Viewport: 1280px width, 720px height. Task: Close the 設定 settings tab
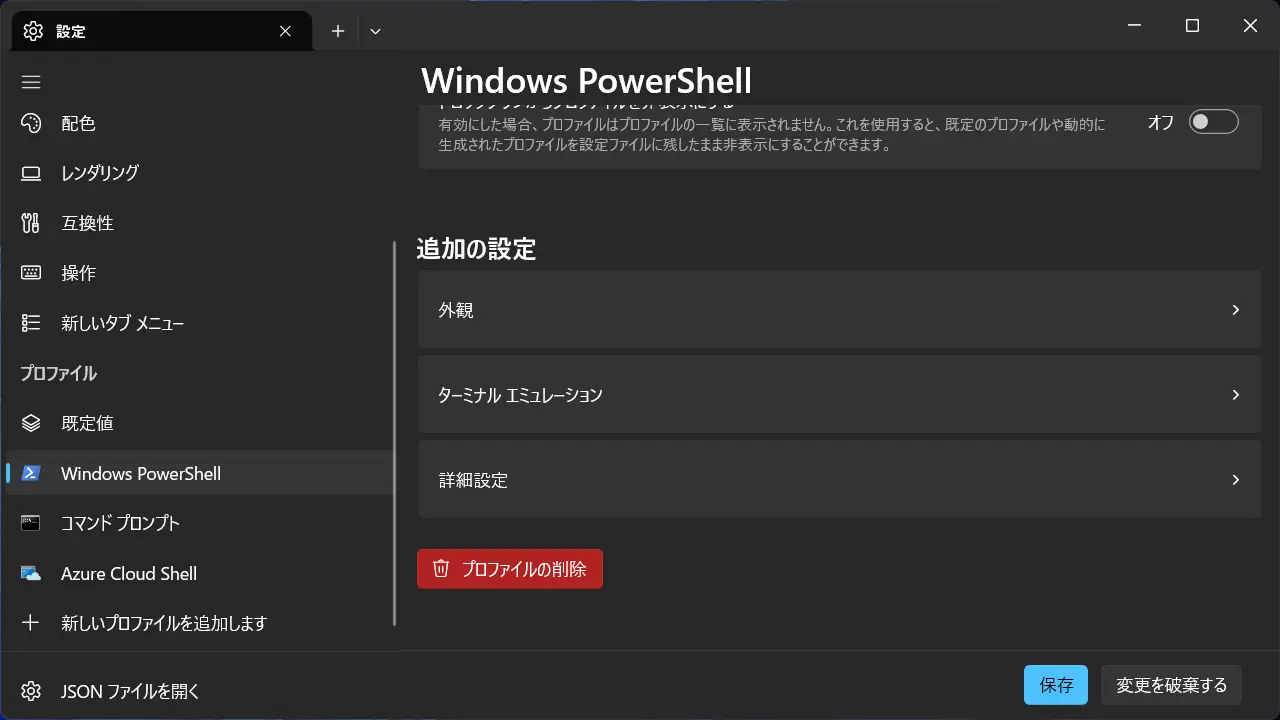click(285, 31)
